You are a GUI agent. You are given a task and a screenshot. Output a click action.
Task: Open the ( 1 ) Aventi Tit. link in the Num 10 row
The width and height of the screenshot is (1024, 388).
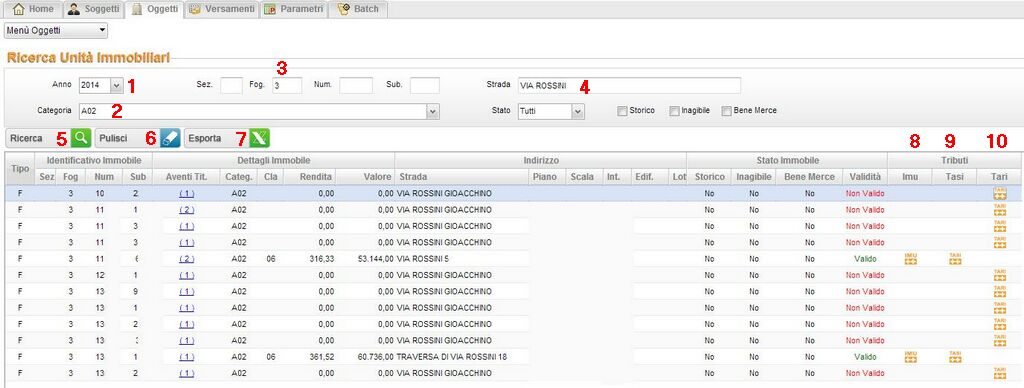186,193
